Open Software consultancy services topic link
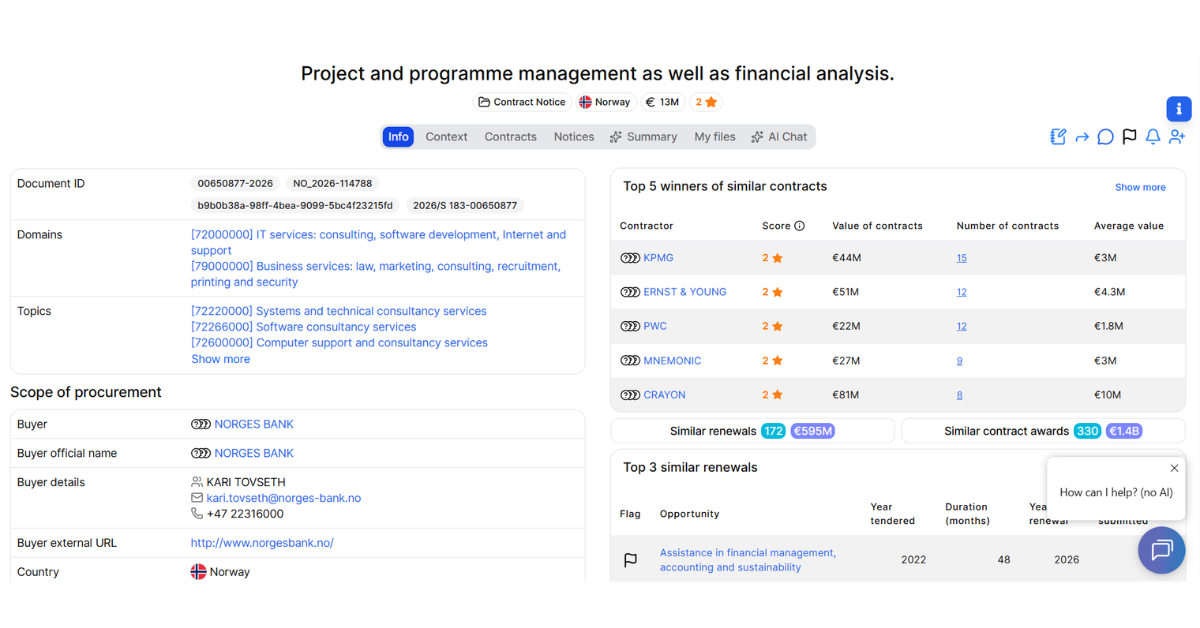 pyautogui.click(x=304, y=327)
